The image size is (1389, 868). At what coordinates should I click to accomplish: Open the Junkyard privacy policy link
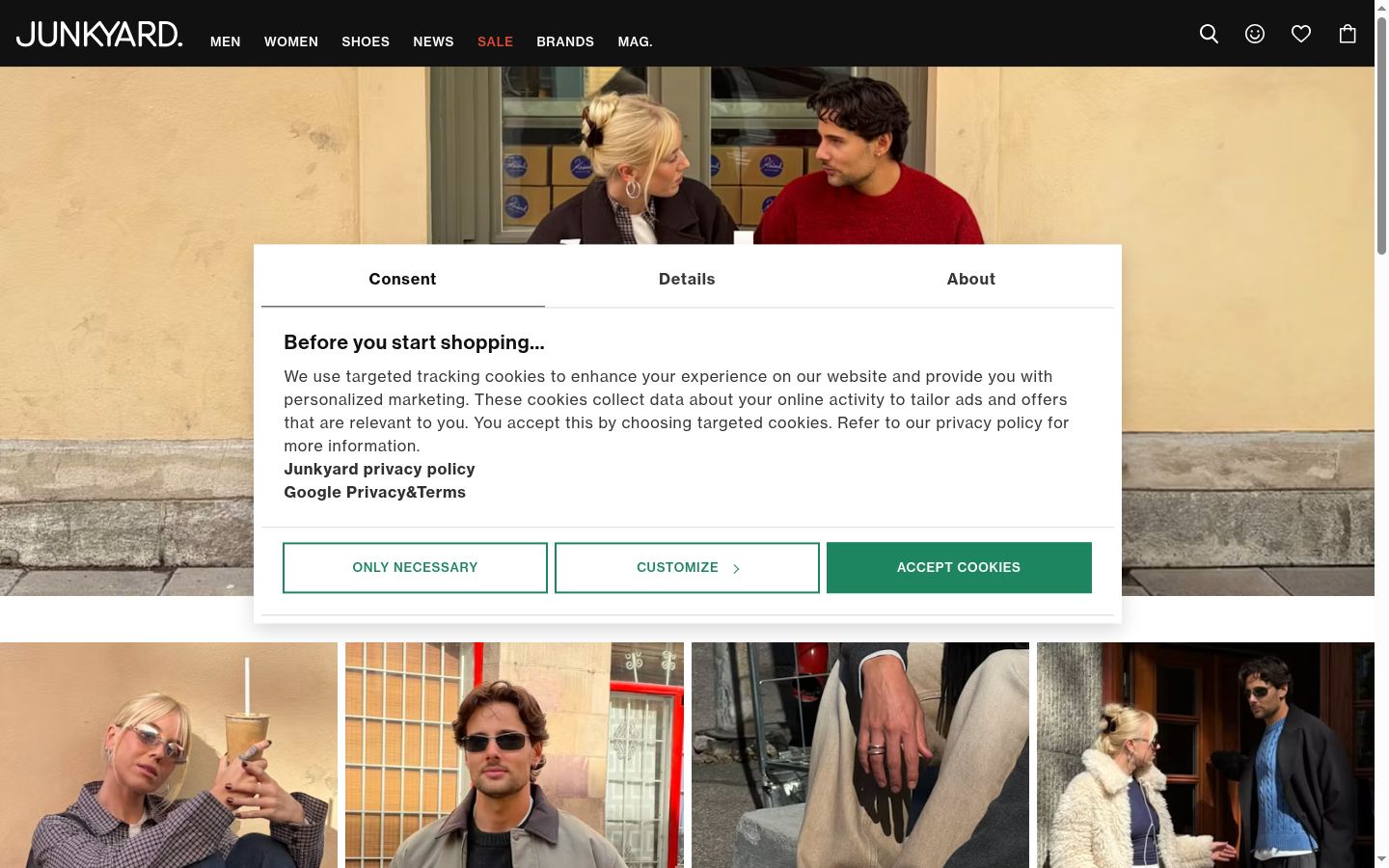coord(379,469)
